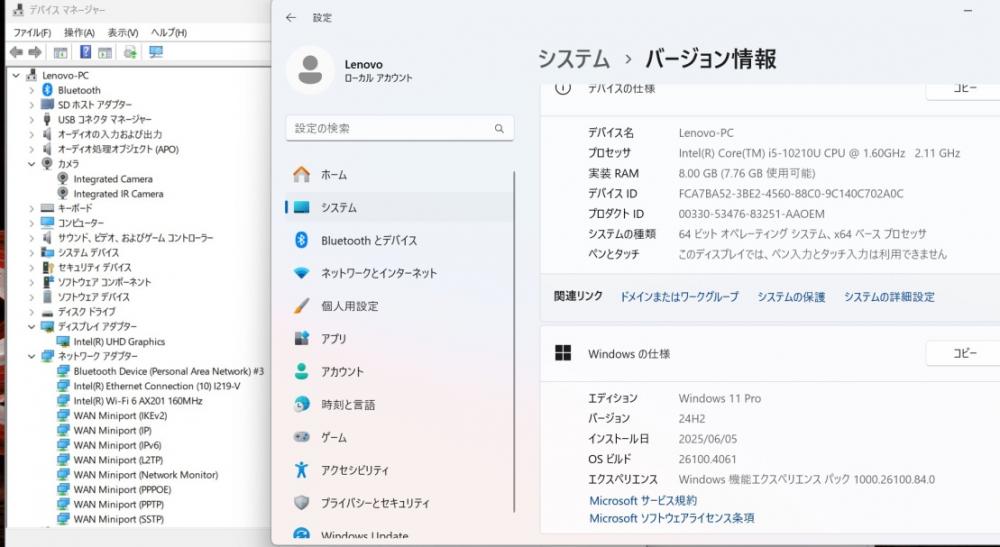This screenshot has width=1000, height=547.
Task: Open the アクセシビリティ settings page
Action: [x=354, y=470]
